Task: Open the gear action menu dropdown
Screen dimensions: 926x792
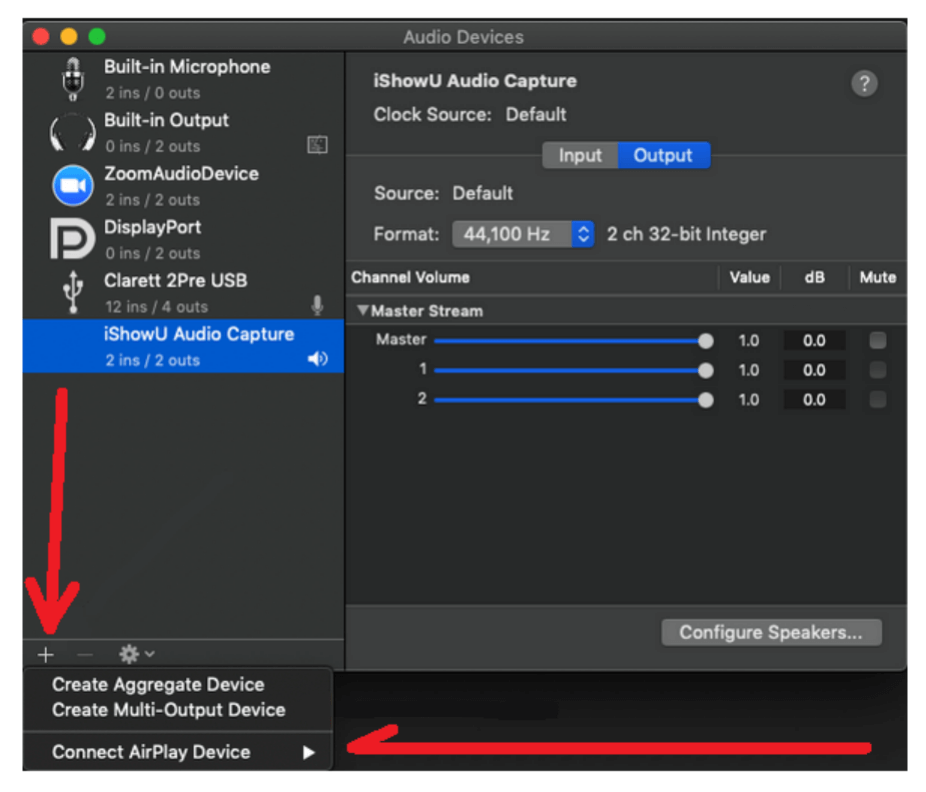Action: 136,654
